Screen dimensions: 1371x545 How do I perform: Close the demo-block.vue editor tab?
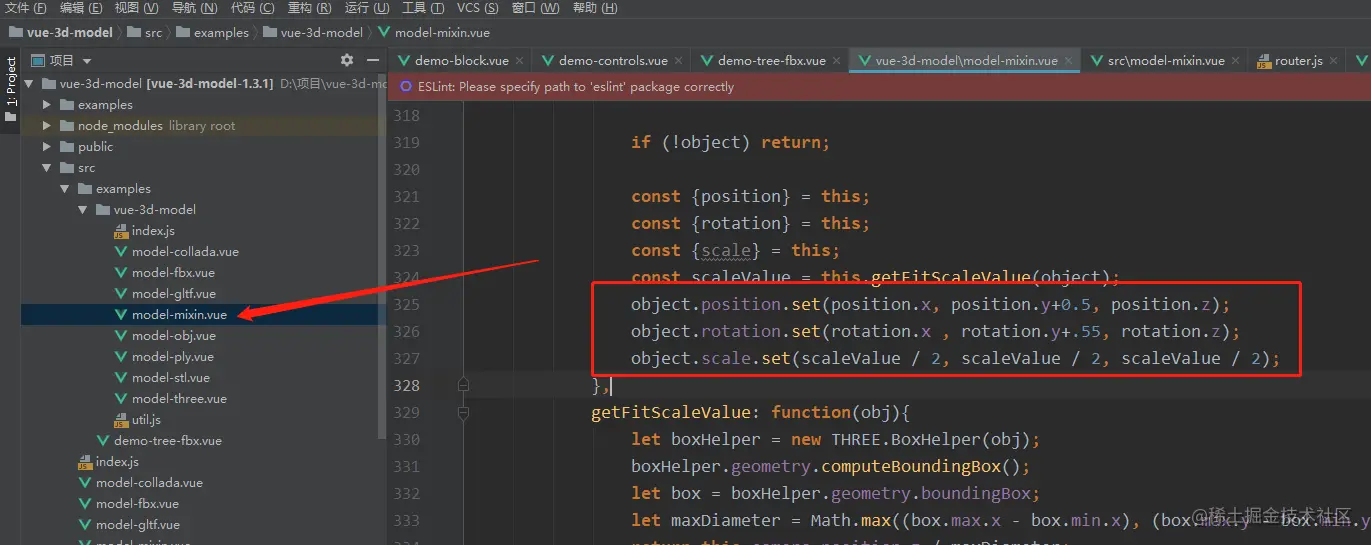521,61
